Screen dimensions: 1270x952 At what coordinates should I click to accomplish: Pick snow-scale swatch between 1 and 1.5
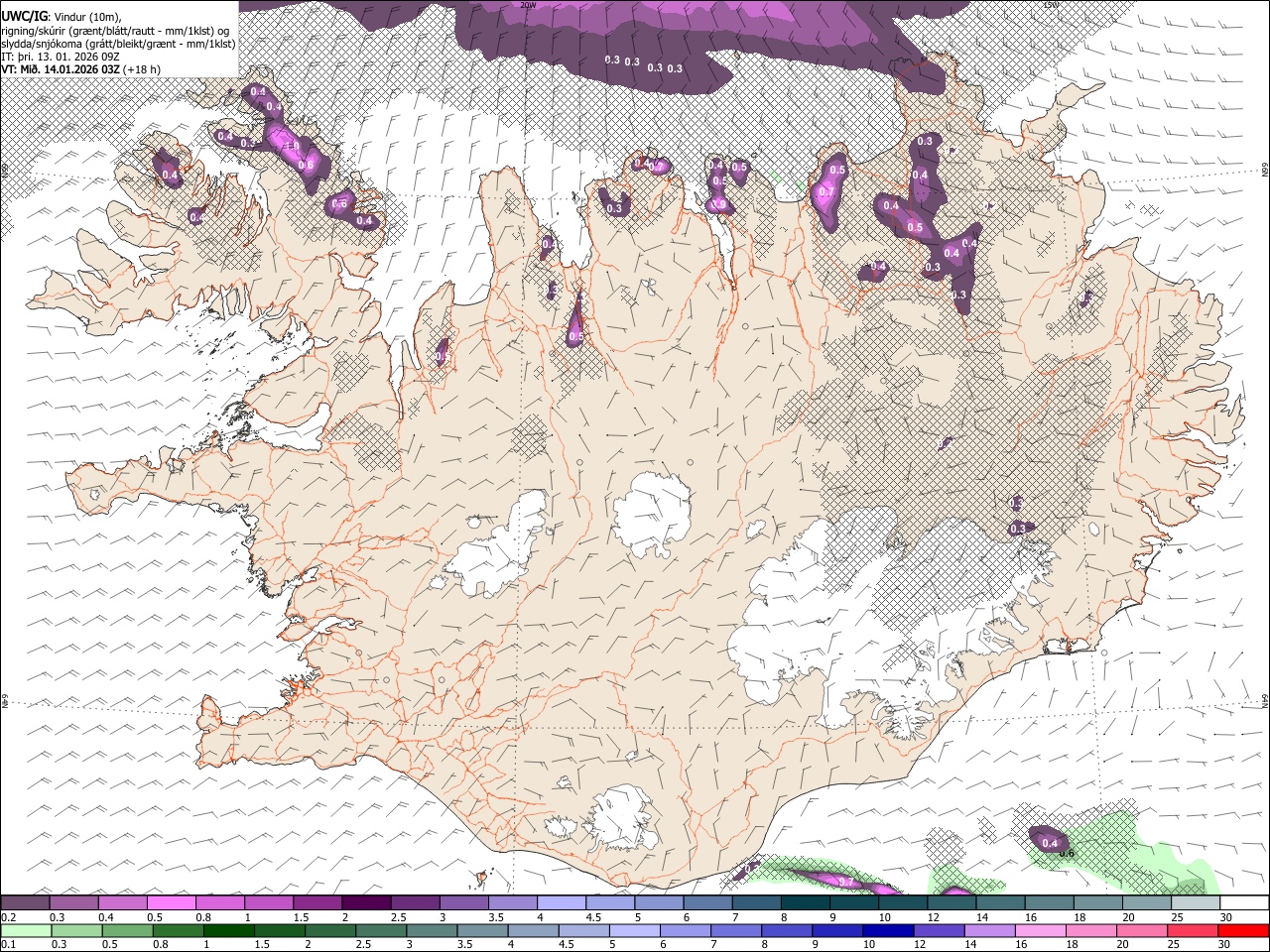[x=269, y=902]
